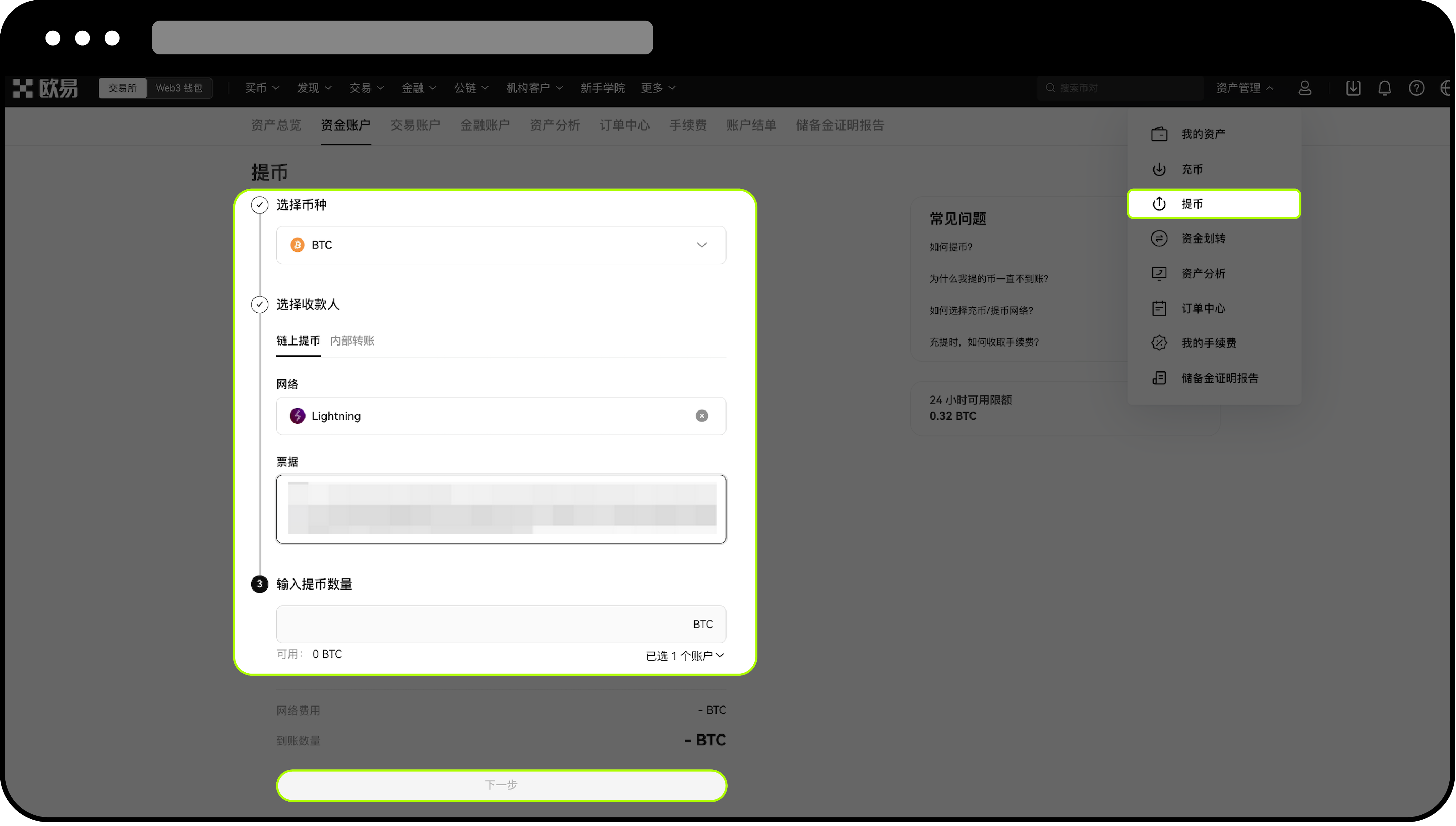Select the 资金账户 tab
1456x826 pixels.
click(346, 125)
